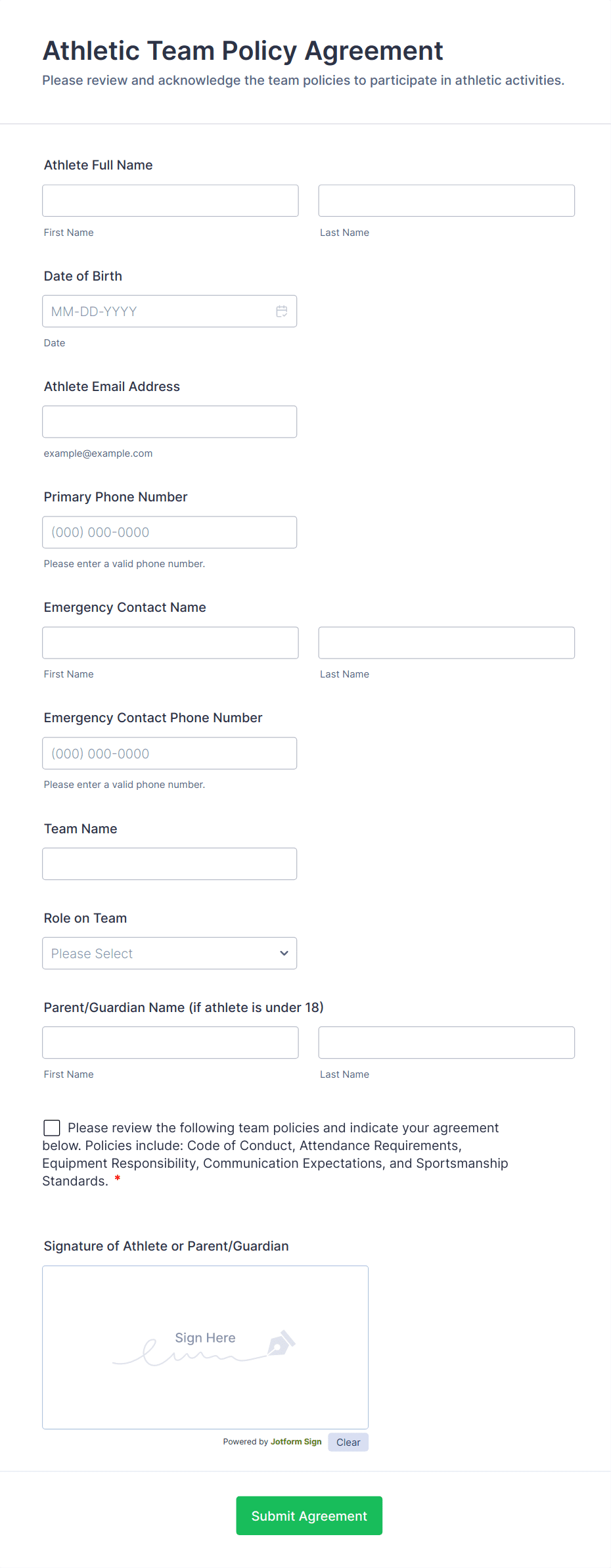Focus the athlete first name field
611x1568 pixels.
pyautogui.click(x=170, y=200)
